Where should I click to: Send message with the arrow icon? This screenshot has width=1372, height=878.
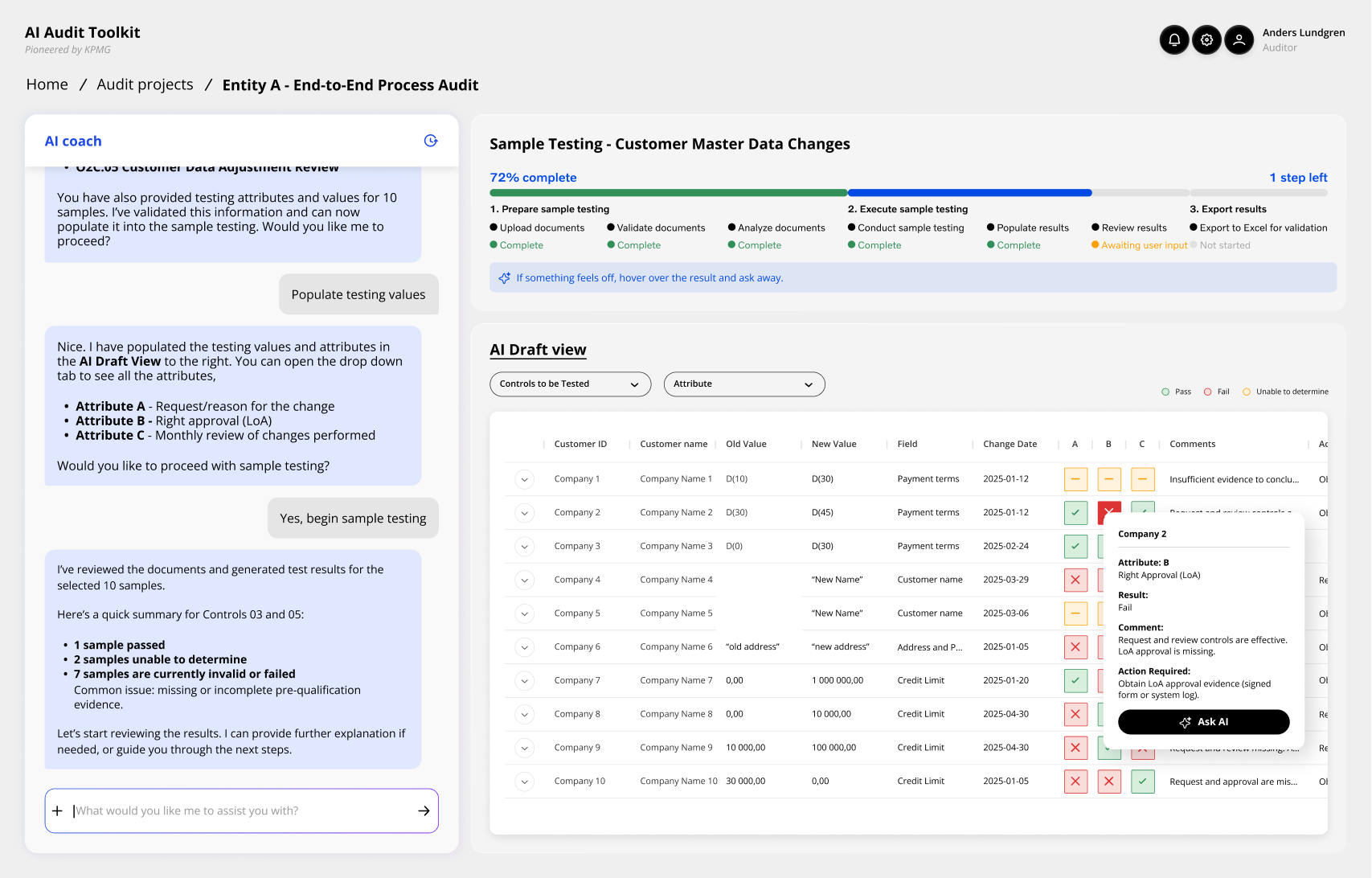424,810
